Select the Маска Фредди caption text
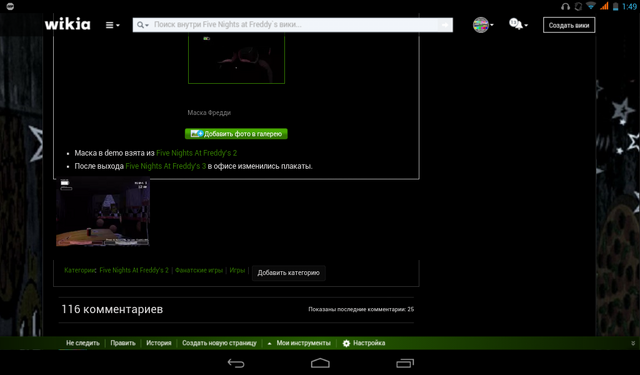The height and width of the screenshot is (375, 640). [209, 113]
